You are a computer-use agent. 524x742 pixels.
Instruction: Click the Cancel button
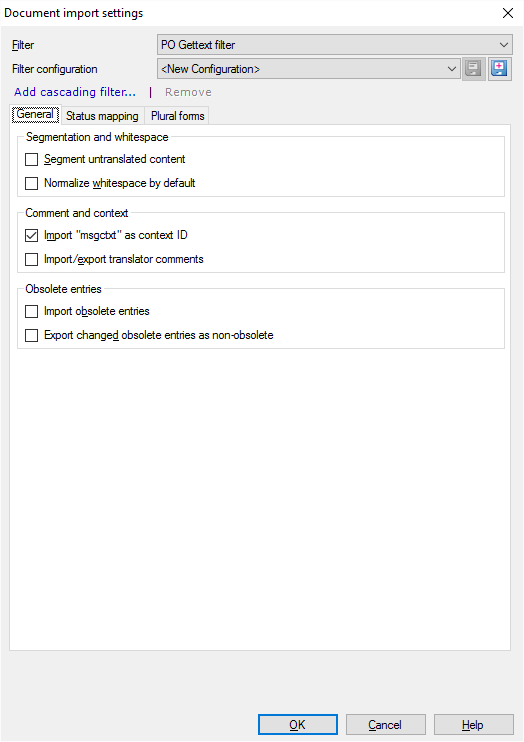[385, 724]
